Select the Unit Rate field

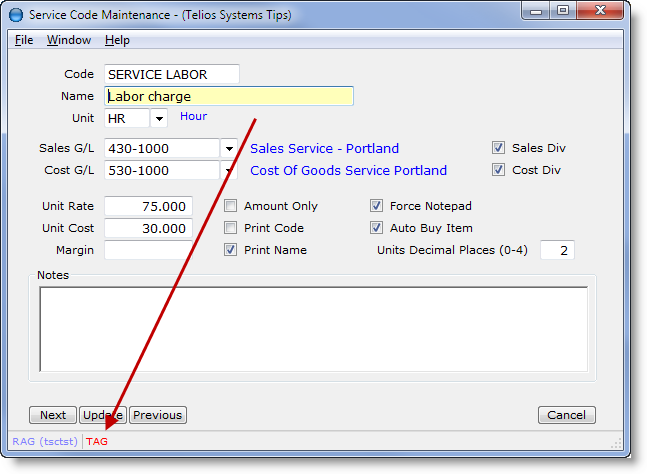coord(148,206)
